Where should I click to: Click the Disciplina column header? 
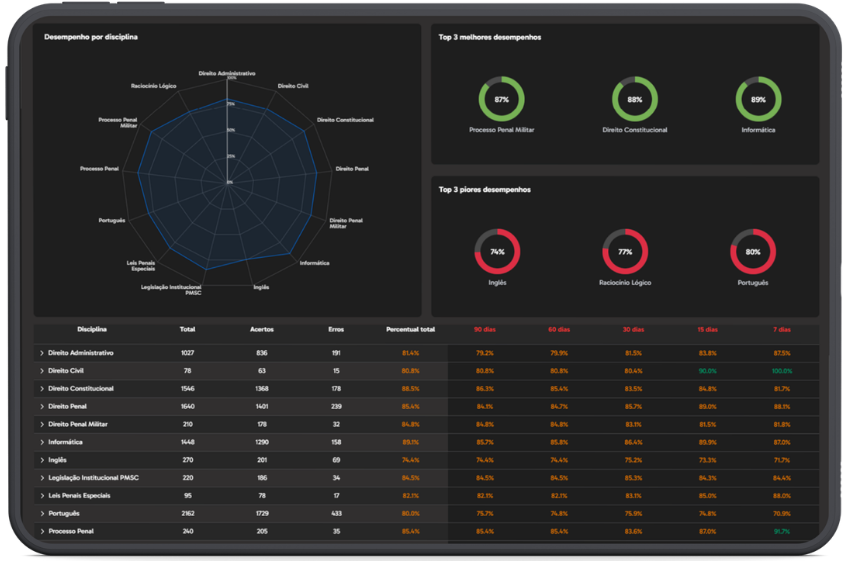coord(92,329)
